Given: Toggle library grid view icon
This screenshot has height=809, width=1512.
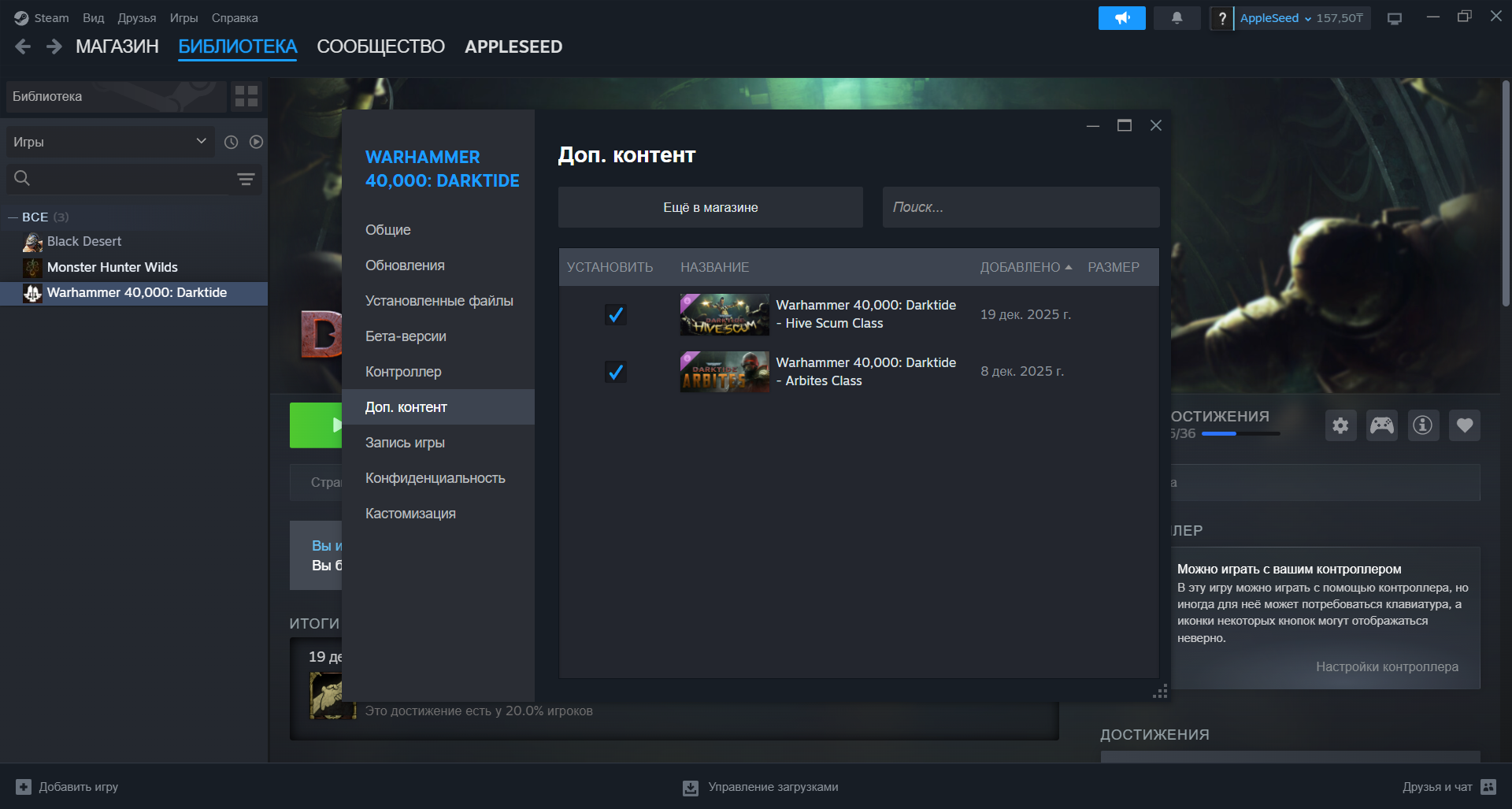Looking at the screenshot, I should click(x=246, y=96).
